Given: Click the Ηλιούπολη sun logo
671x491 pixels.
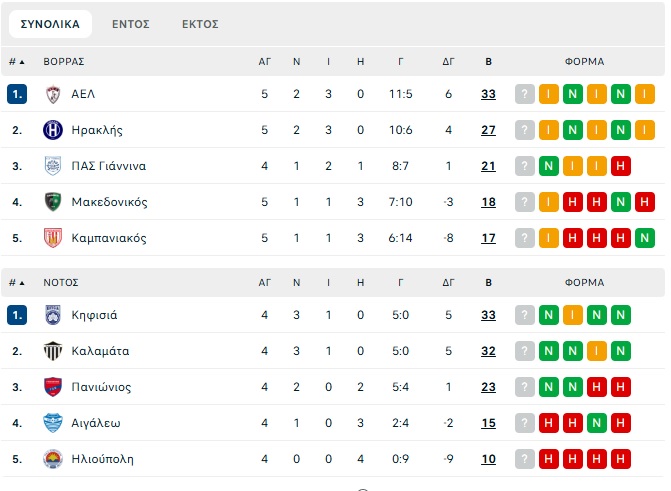Looking at the screenshot, I should pyautogui.click(x=53, y=459).
